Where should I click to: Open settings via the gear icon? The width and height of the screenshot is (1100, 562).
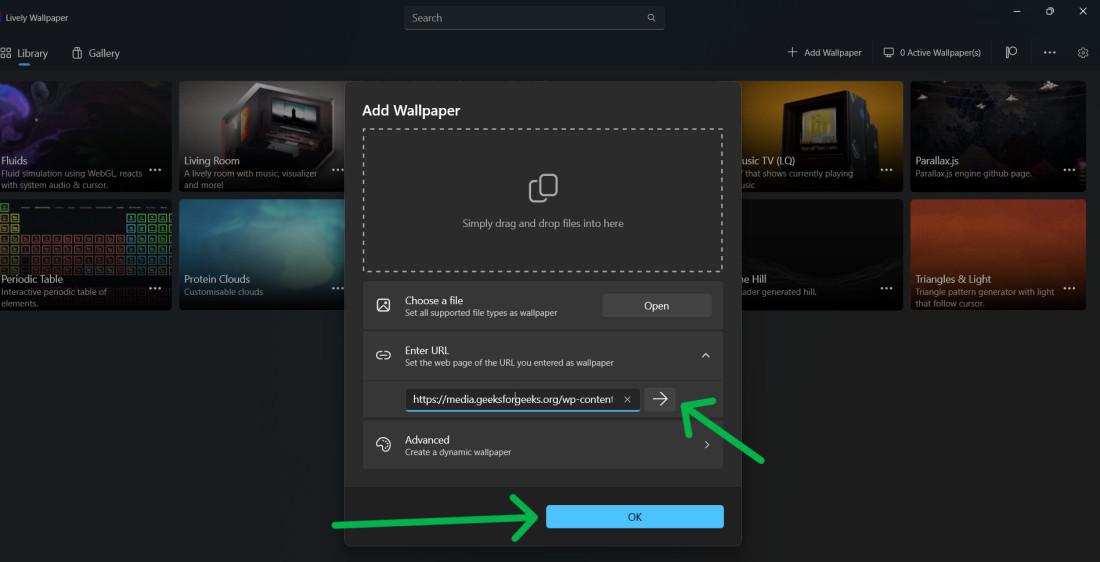click(x=1082, y=53)
